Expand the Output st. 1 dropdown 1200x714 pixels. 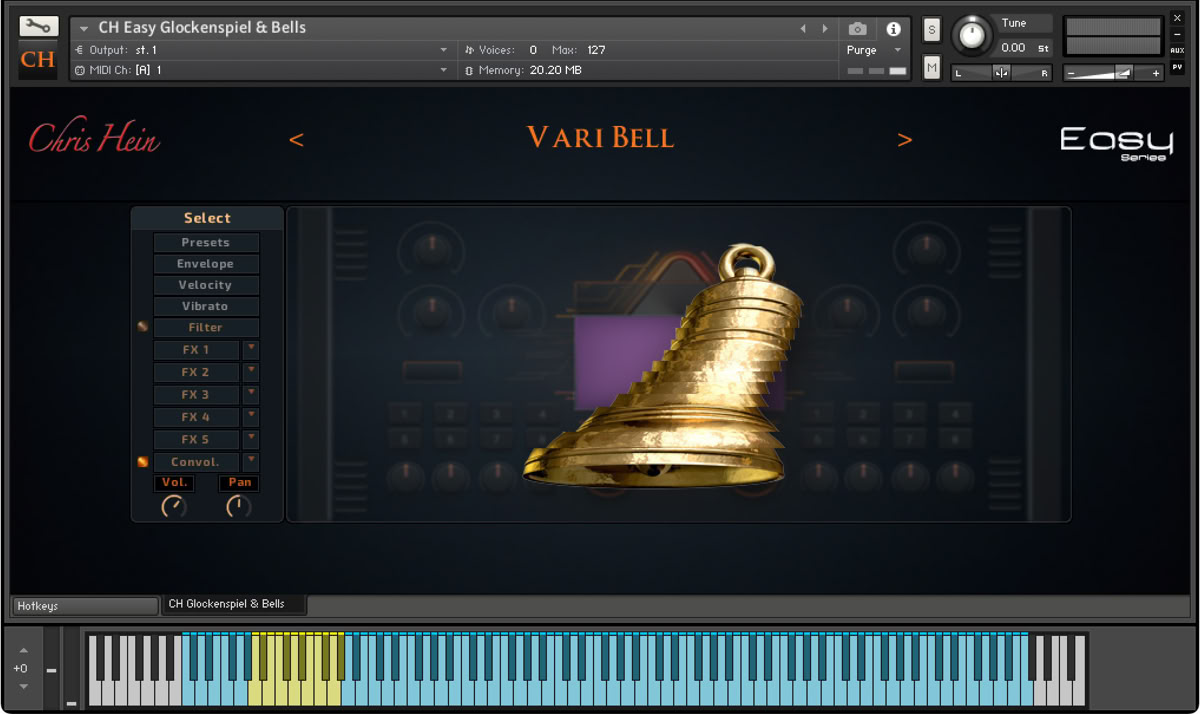click(443, 50)
